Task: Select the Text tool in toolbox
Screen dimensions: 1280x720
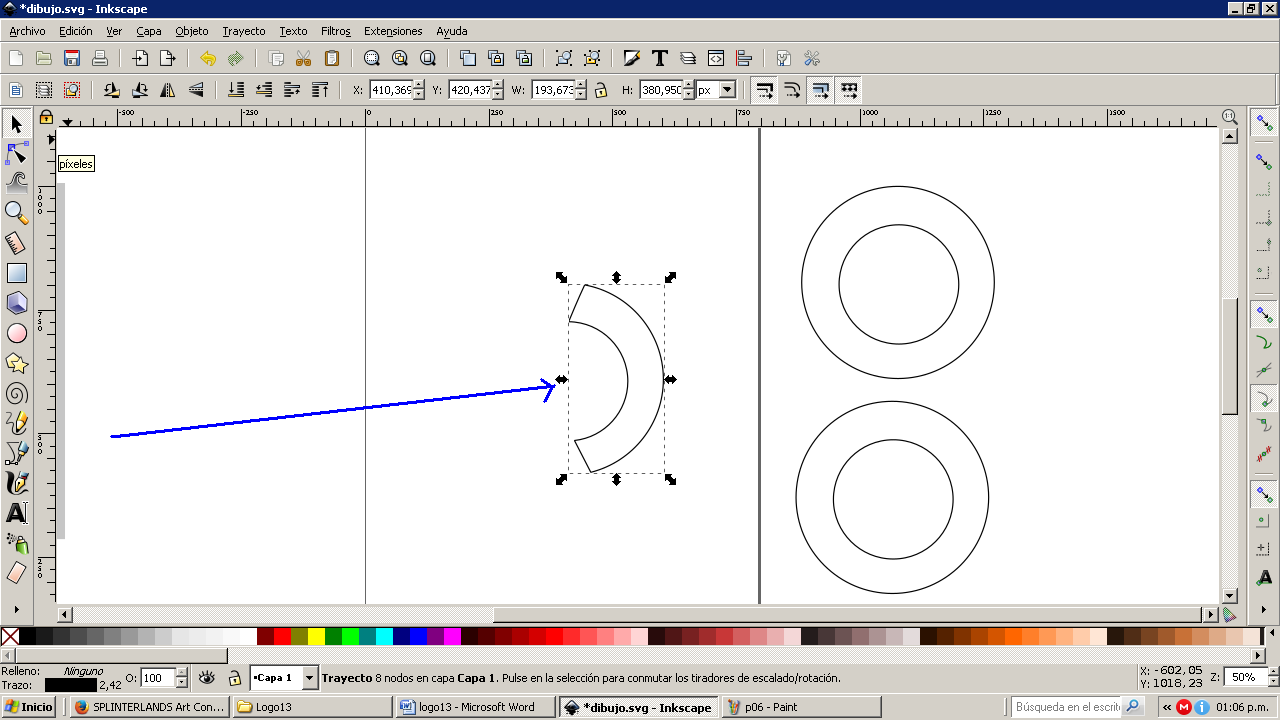Action: [x=16, y=513]
